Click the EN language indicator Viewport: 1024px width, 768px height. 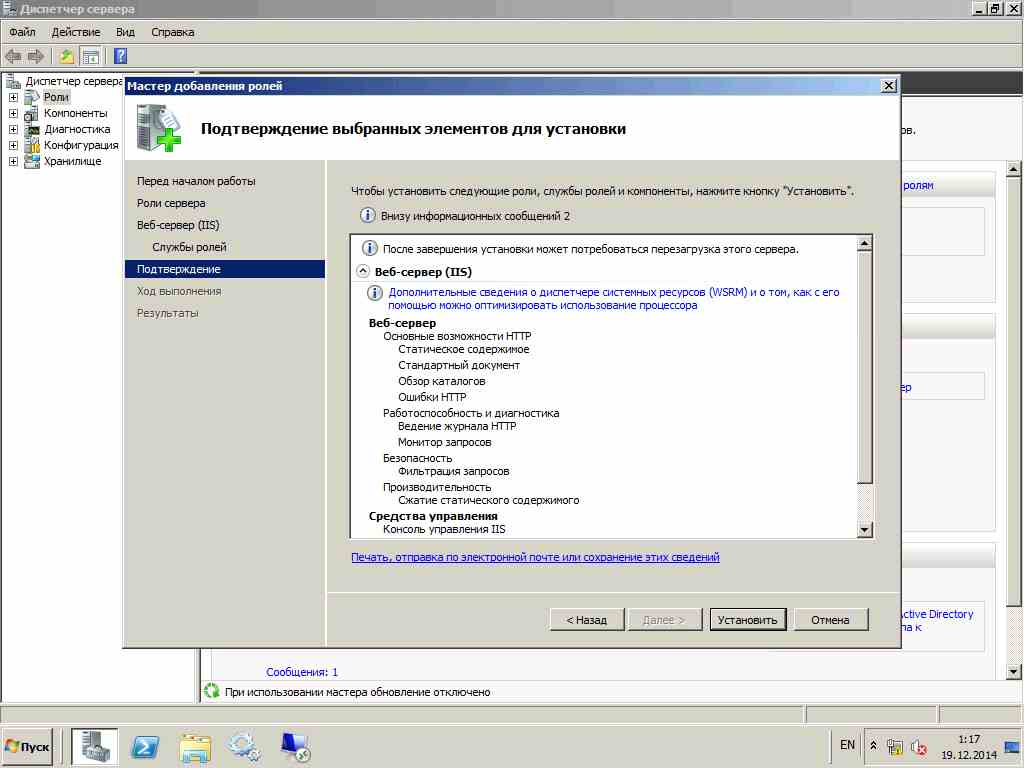click(x=847, y=745)
